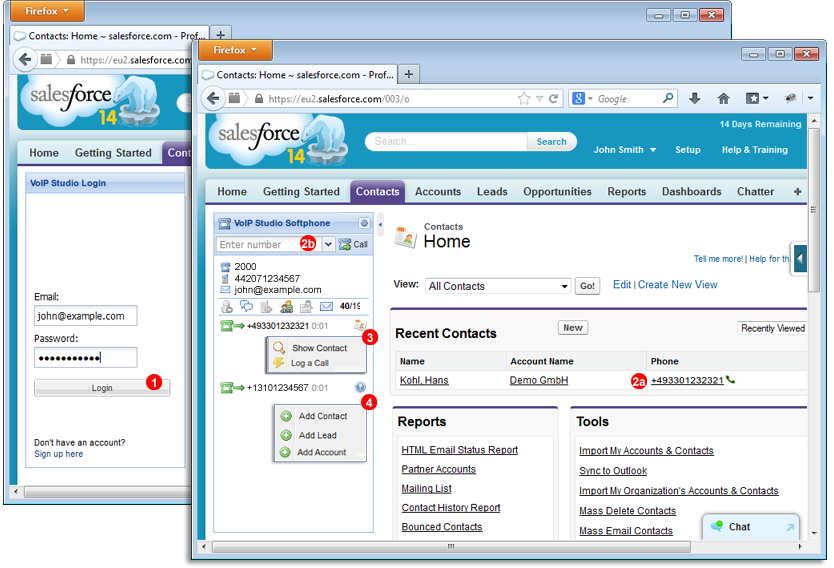Viewport: 834px width, 568px height.
Task: Collapse the softphone sidebar with the arrow
Action: [380, 224]
